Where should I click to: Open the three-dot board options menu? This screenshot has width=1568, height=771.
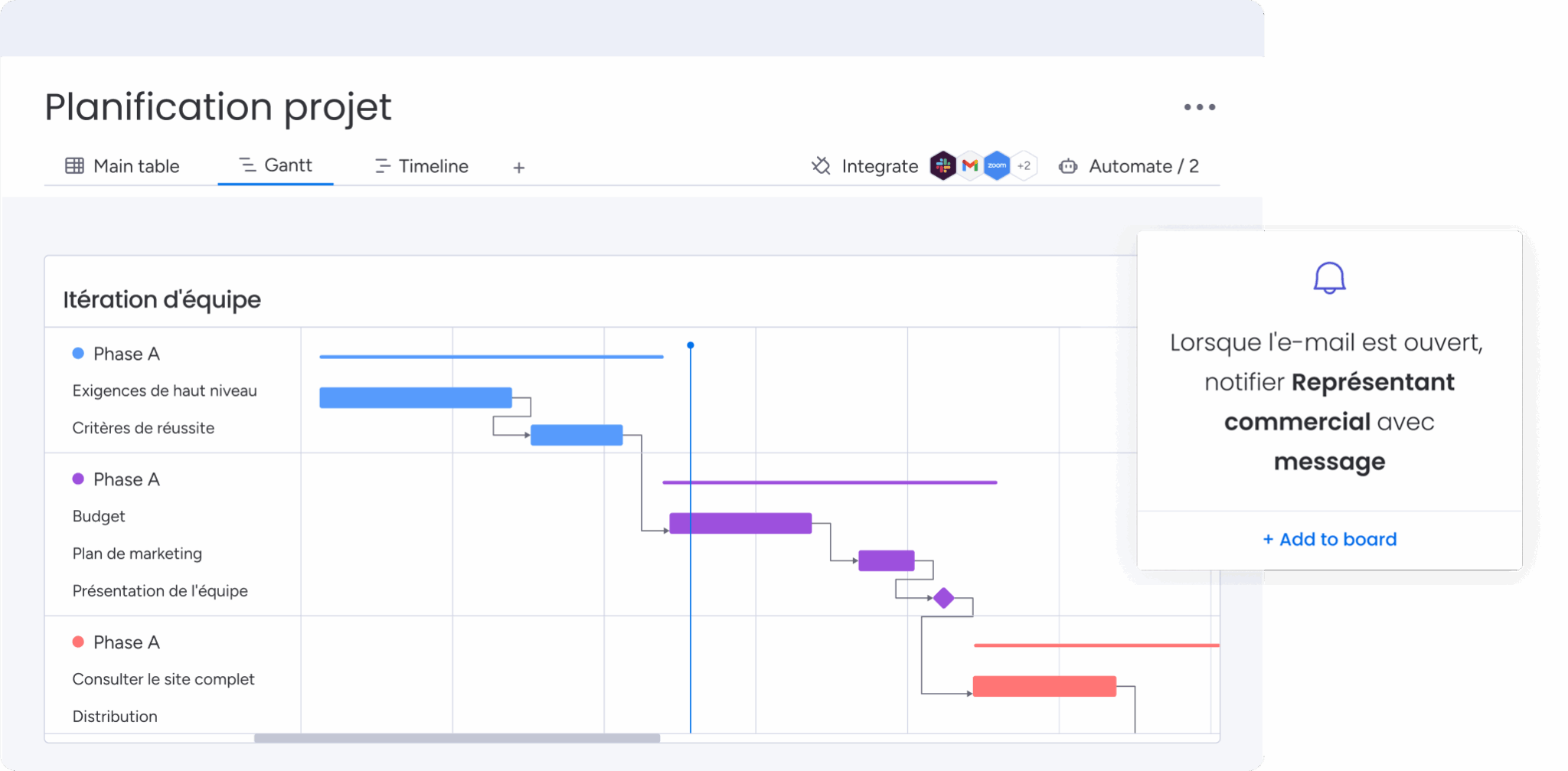[x=1199, y=107]
